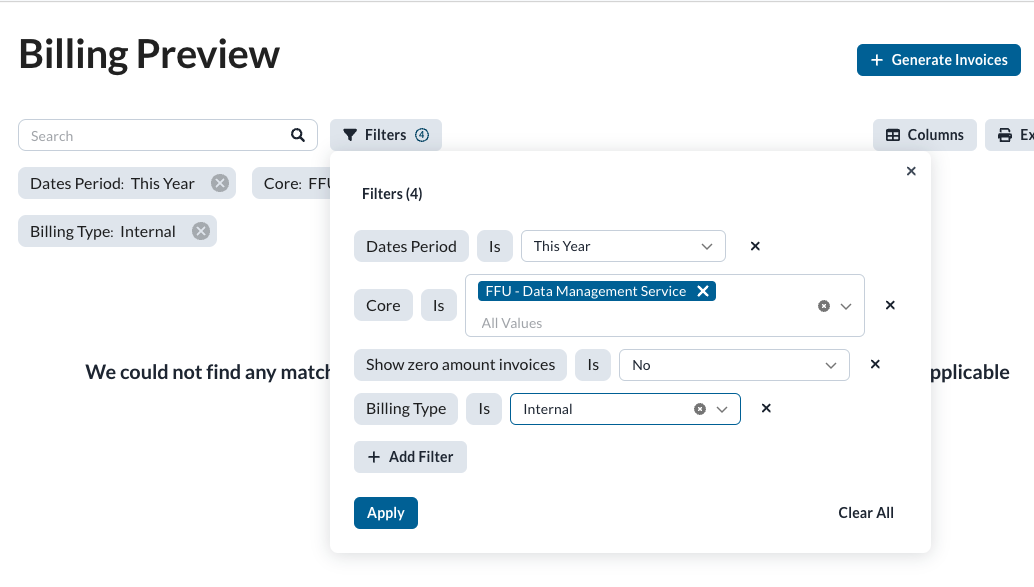Delete the Core filter row
1034x587 pixels.
point(890,305)
